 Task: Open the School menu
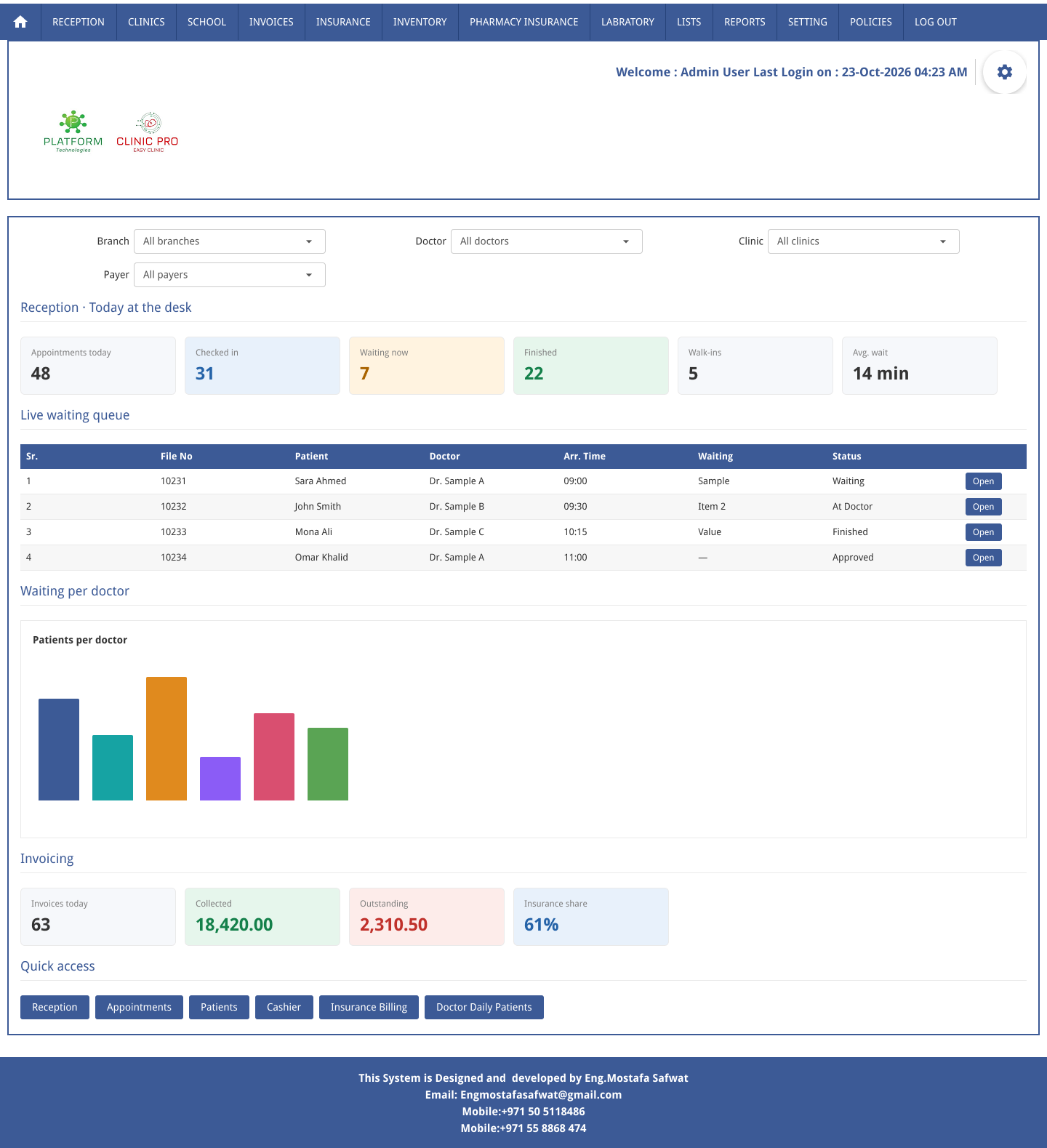pyautogui.click(x=207, y=22)
